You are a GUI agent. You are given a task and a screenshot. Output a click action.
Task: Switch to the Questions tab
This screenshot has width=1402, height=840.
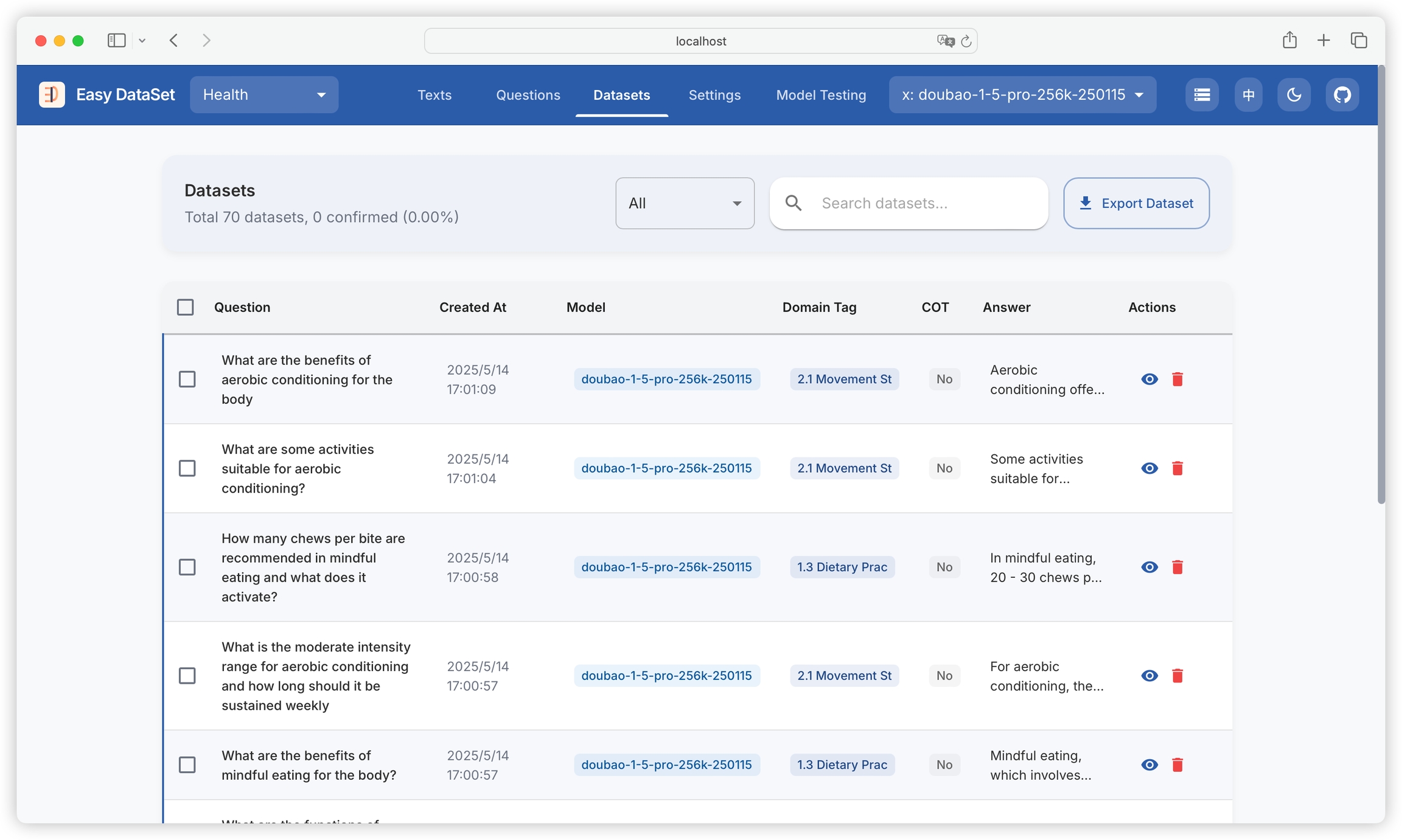click(528, 95)
